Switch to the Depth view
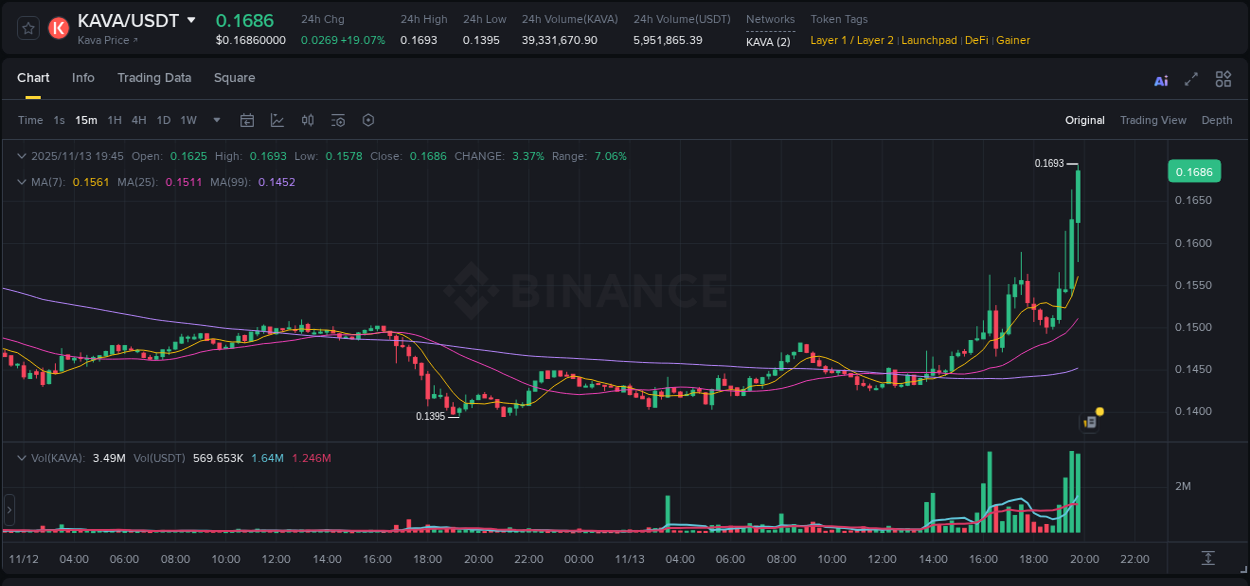The height and width of the screenshot is (586, 1250). coord(1216,120)
